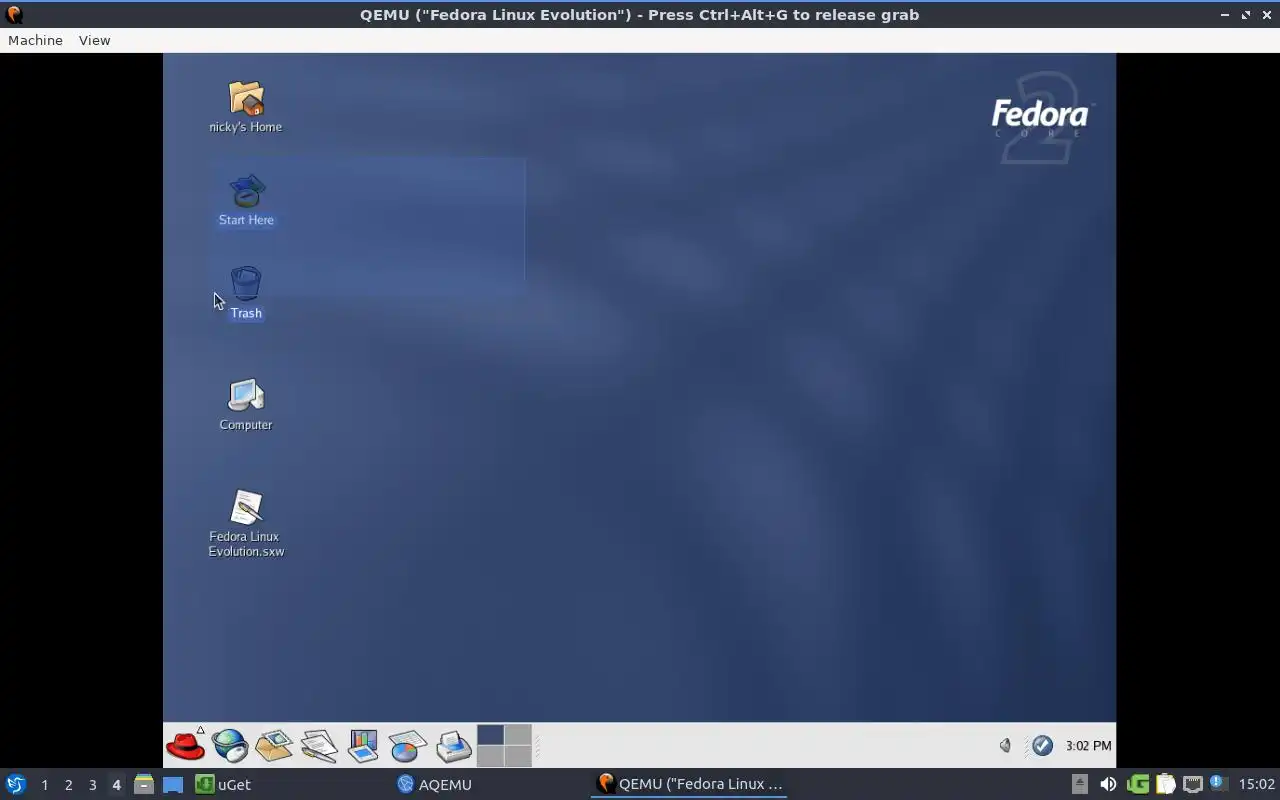Click the removable media eject tray icon
This screenshot has width=1280, height=800.
pyautogui.click(x=1079, y=784)
